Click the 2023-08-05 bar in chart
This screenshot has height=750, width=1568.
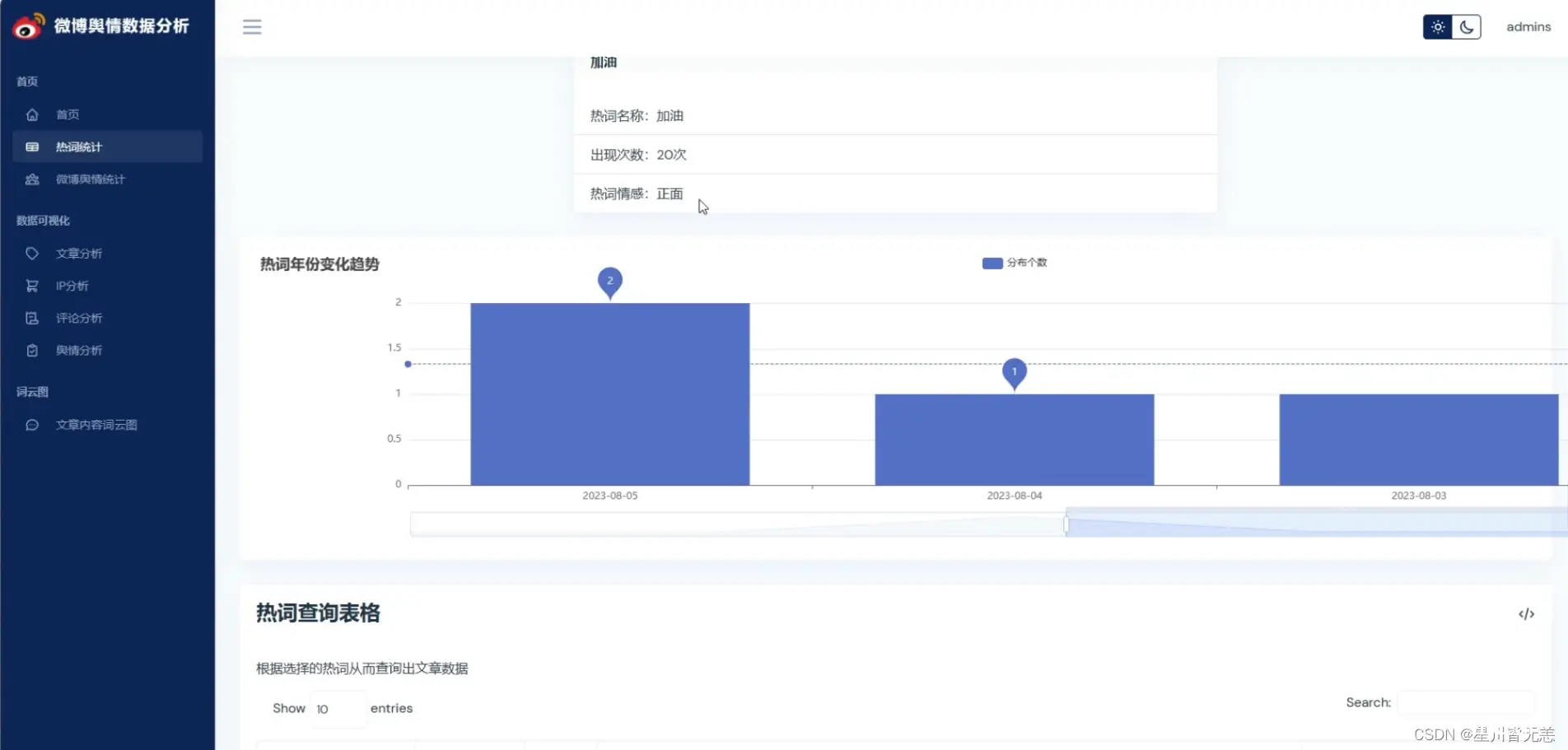point(610,394)
